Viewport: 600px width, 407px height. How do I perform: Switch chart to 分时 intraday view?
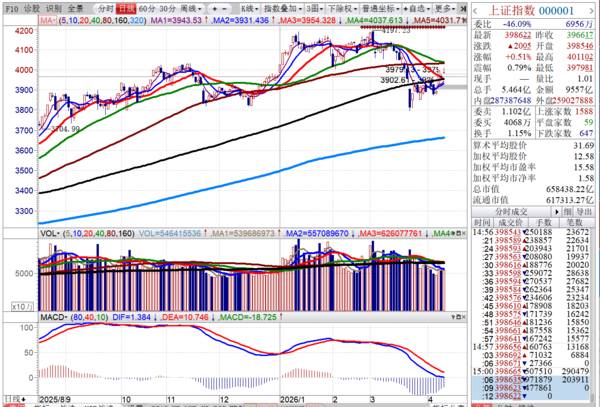click(x=105, y=7)
